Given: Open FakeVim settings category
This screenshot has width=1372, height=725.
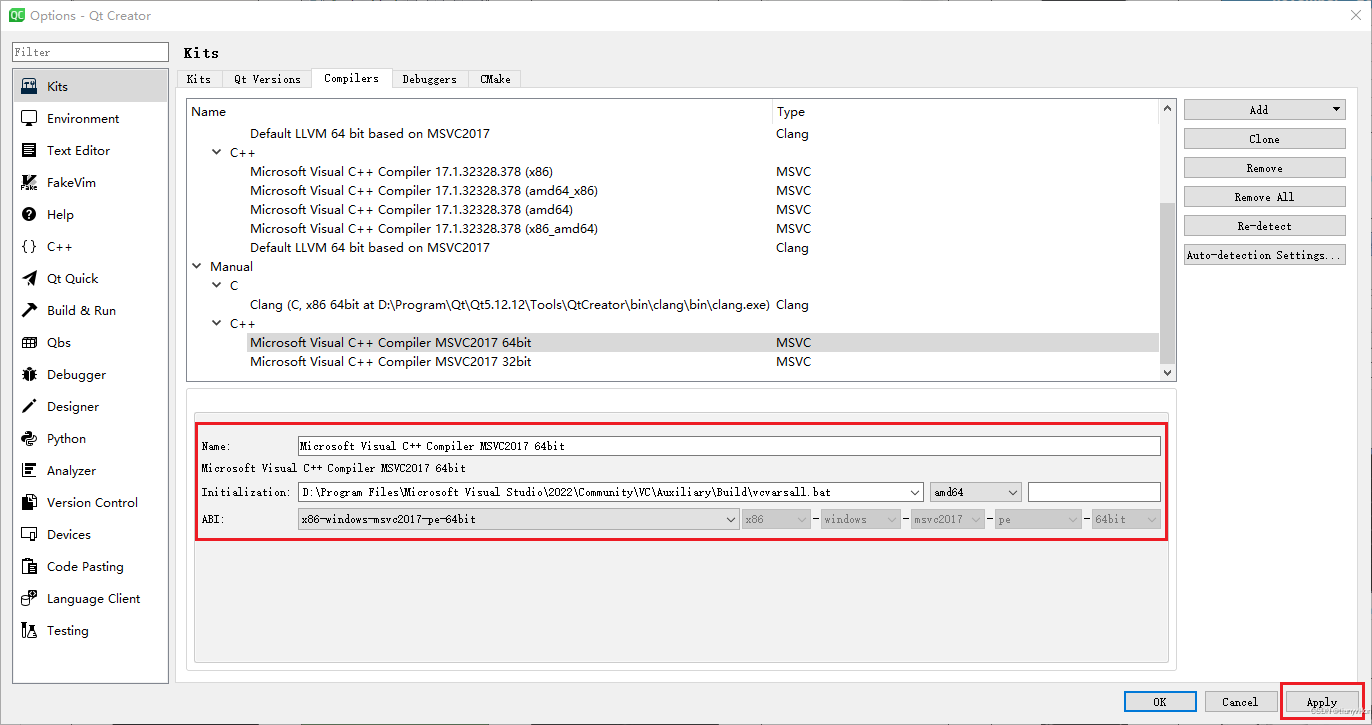Looking at the screenshot, I should 90,182.
